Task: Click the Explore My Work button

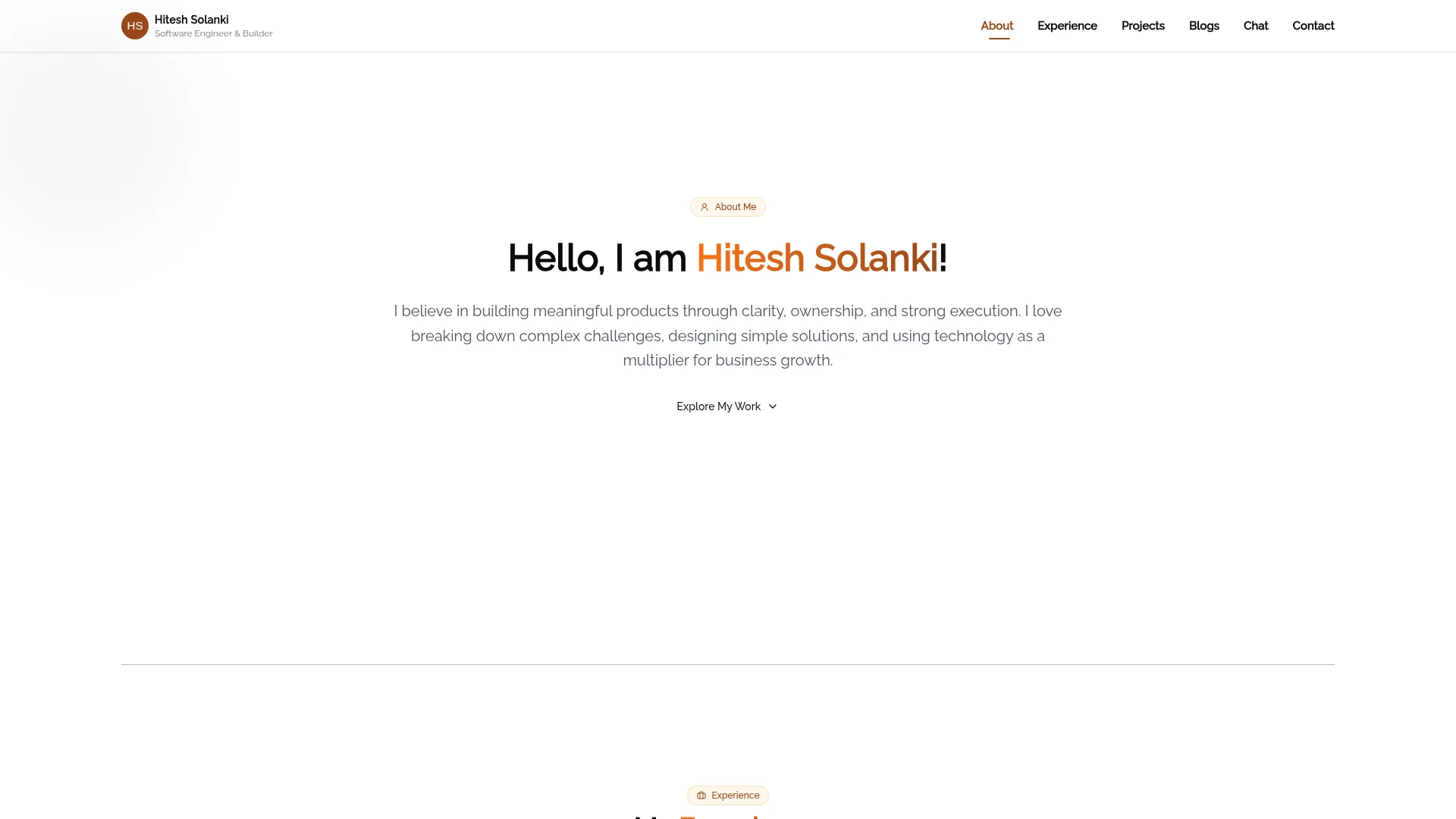Action: click(727, 406)
